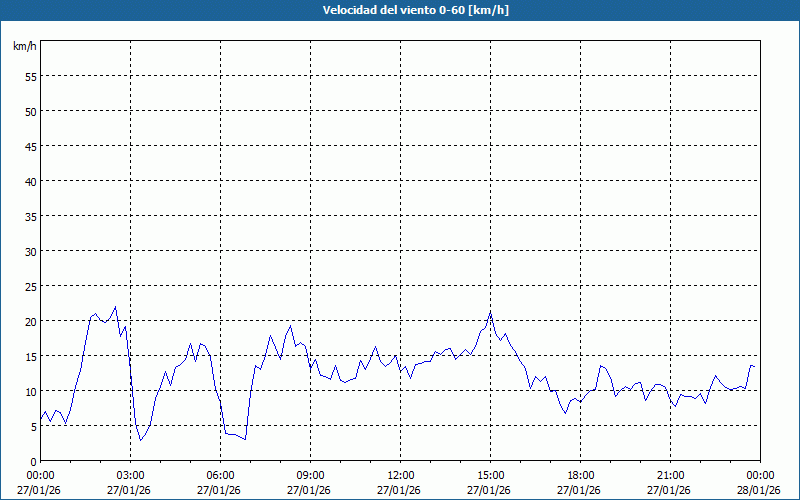Click the 12:00 time axis label
The width and height of the screenshot is (800, 500).
click(400, 475)
